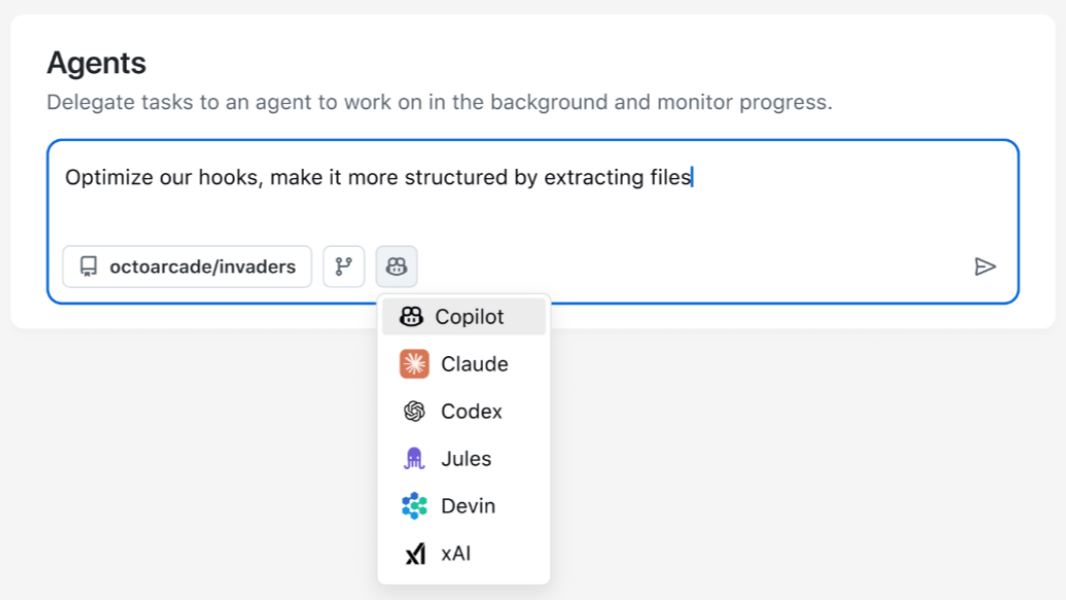Viewport: 1066px width, 600px height.
Task: Click the send arrow to delegate the task
Action: [986, 266]
